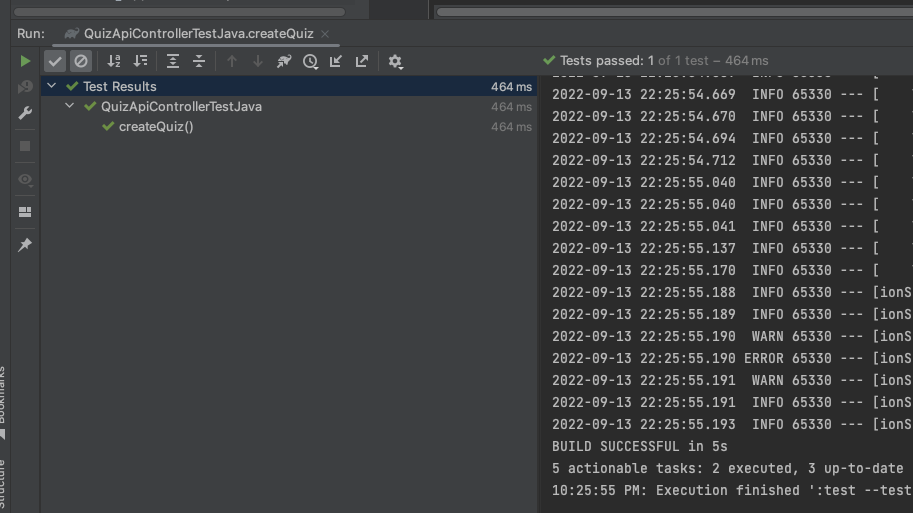Collapse the QuizApiControllerTestJava node
This screenshot has width=913, height=513.
pyautogui.click(x=70, y=106)
